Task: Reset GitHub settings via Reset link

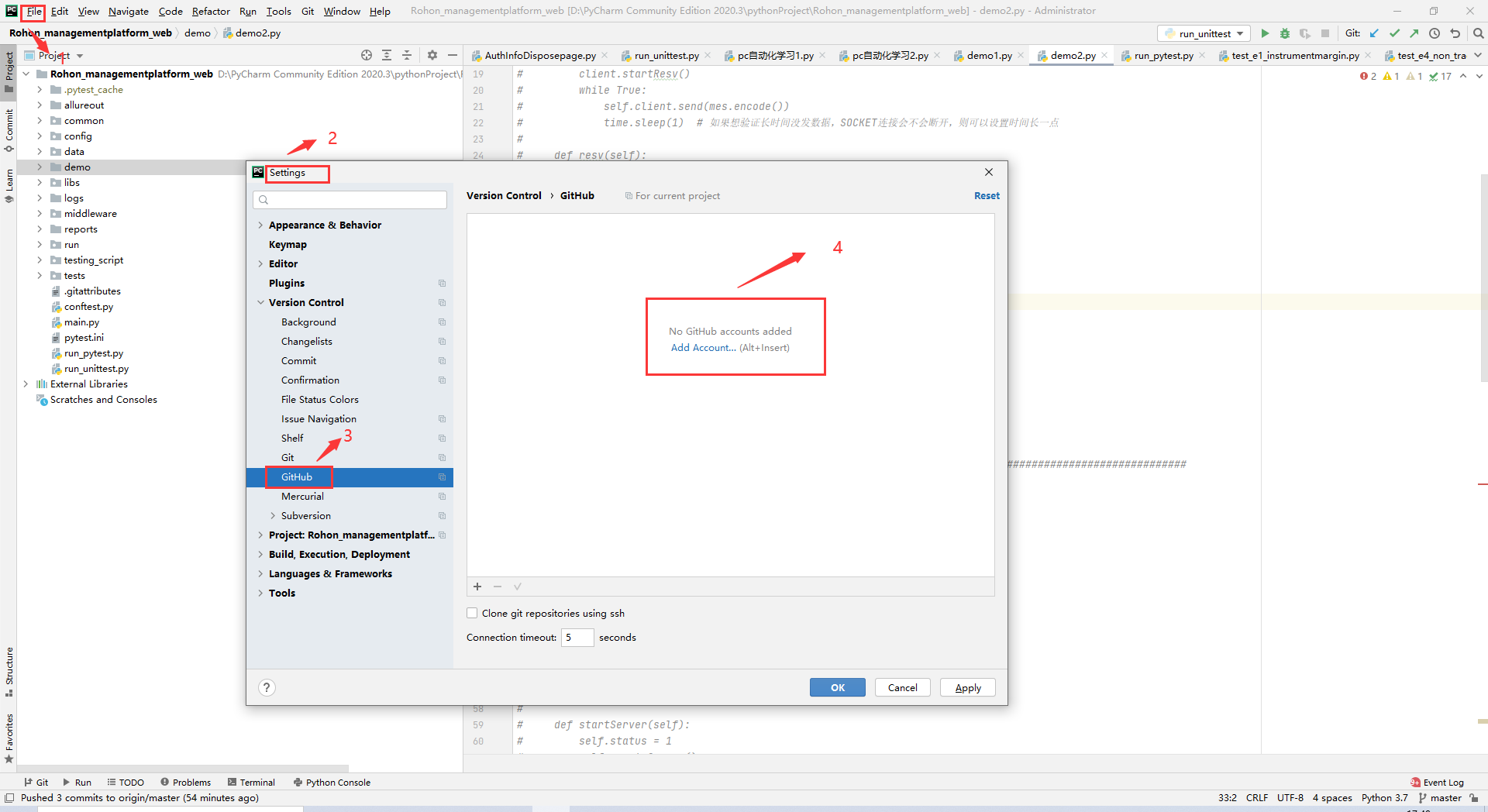Action: coord(987,195)
